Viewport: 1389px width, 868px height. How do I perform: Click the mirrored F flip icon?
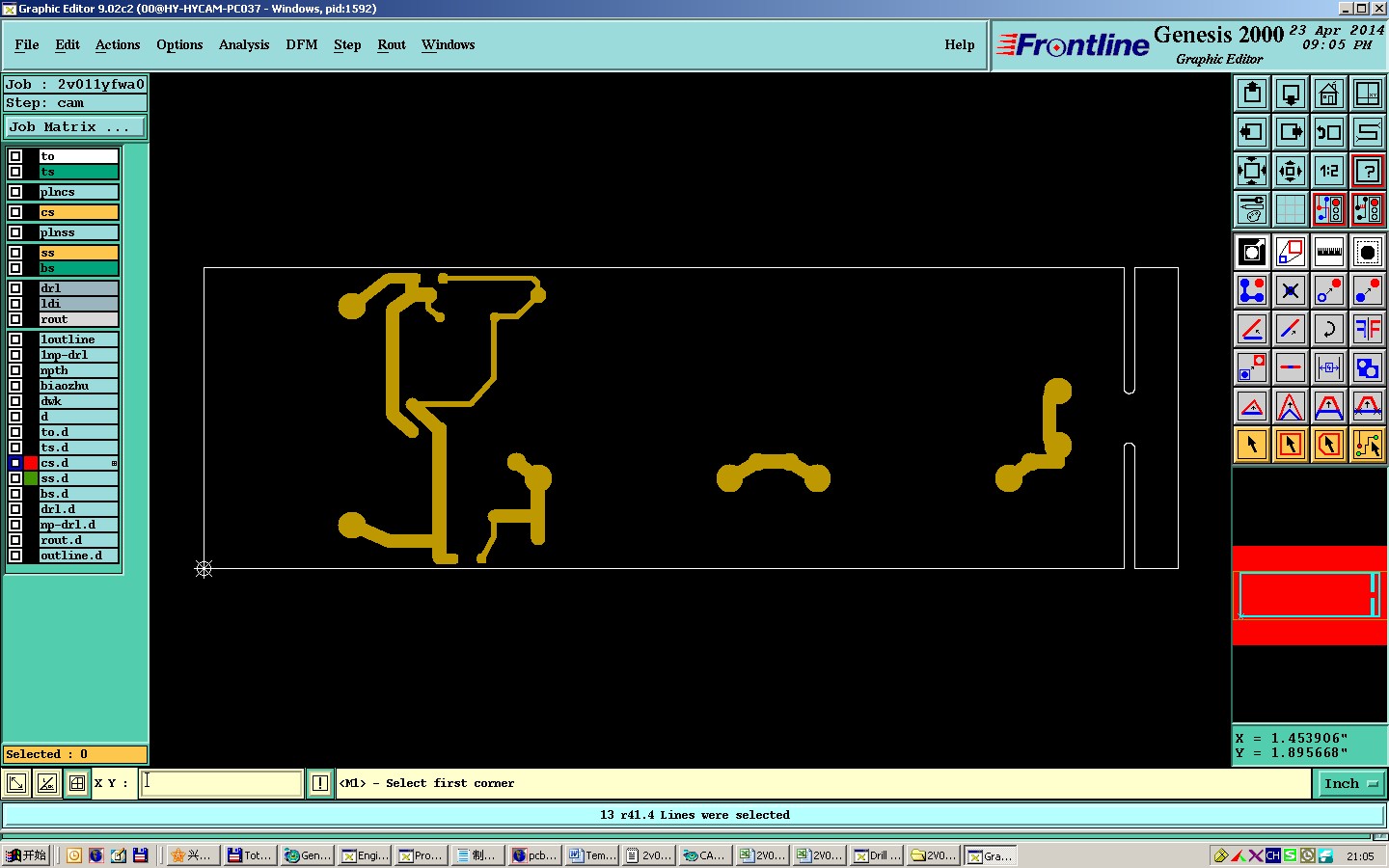[1367, 329]
